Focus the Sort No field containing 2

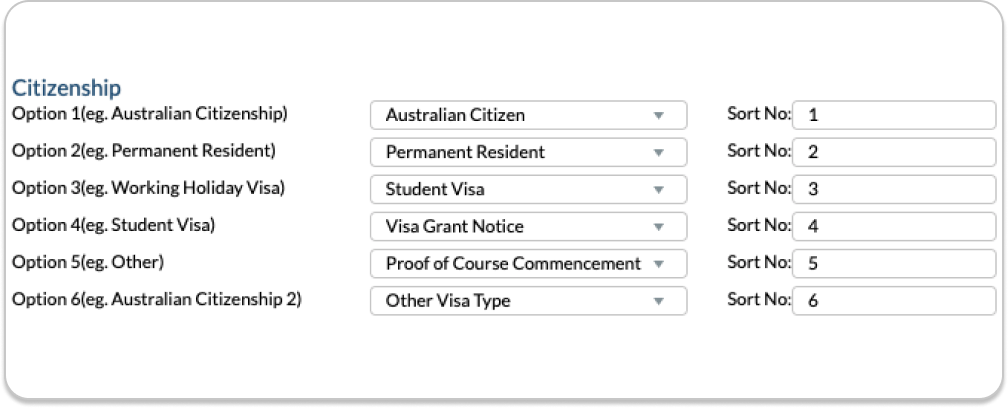[893, 152]
